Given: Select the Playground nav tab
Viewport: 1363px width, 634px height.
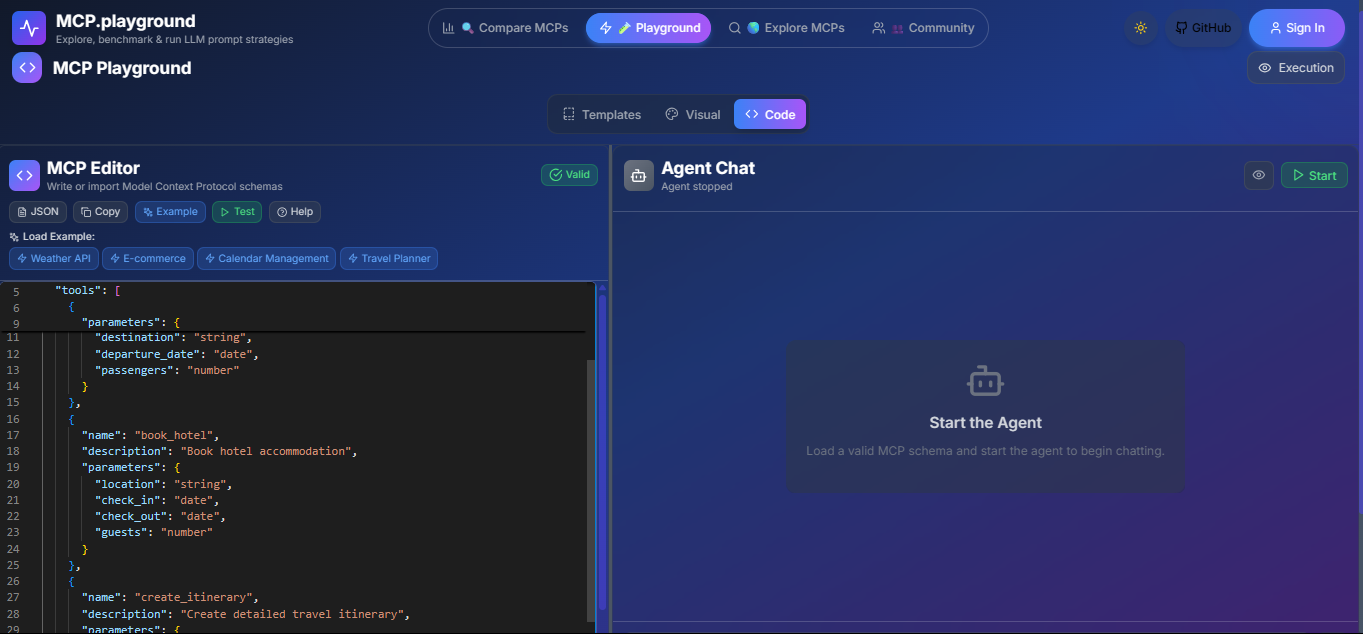Looking at the screenshot, I should point(649,28).
